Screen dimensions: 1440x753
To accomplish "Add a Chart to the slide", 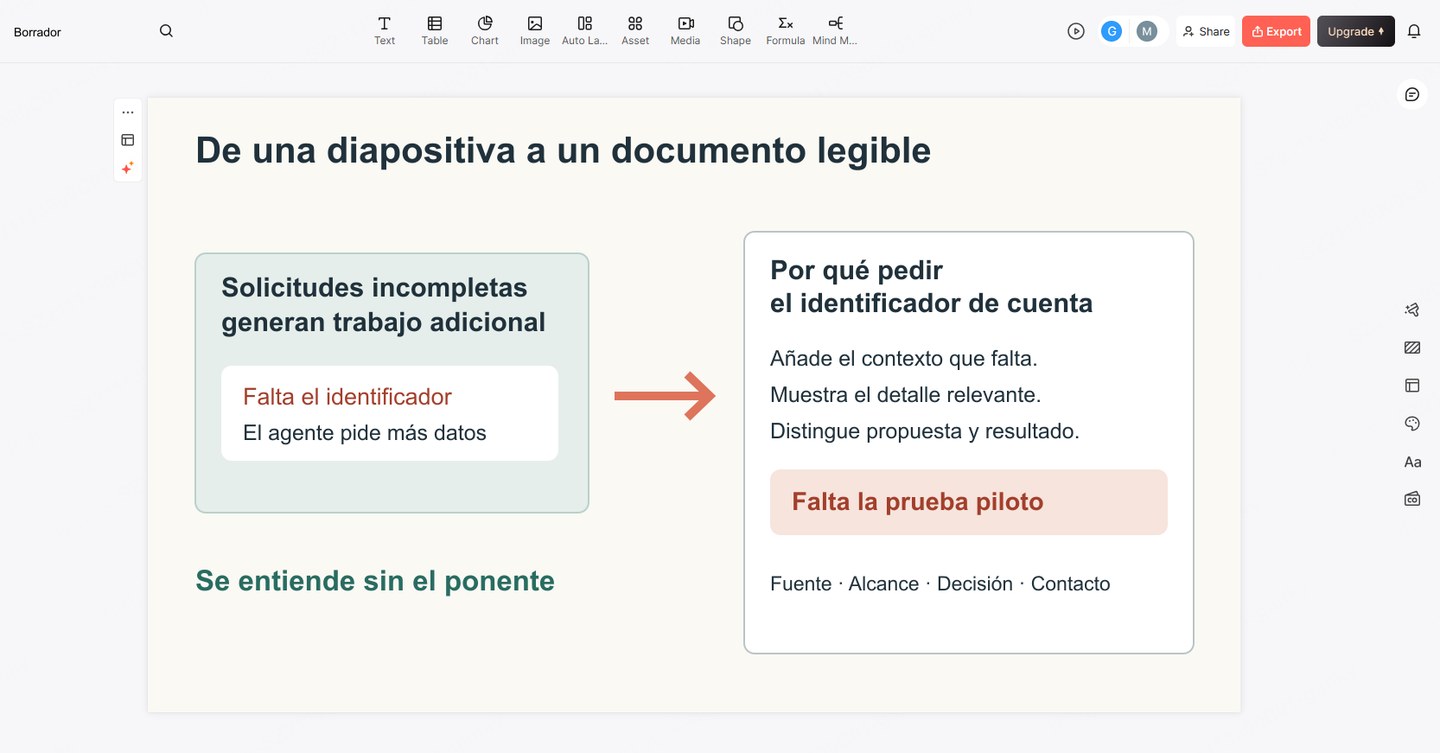I will (485, 31).
